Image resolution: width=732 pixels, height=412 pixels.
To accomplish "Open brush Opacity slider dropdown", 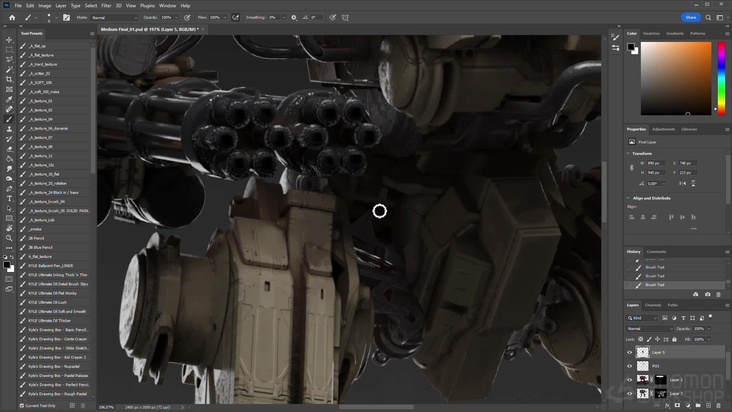I will [x=176, y=18].
